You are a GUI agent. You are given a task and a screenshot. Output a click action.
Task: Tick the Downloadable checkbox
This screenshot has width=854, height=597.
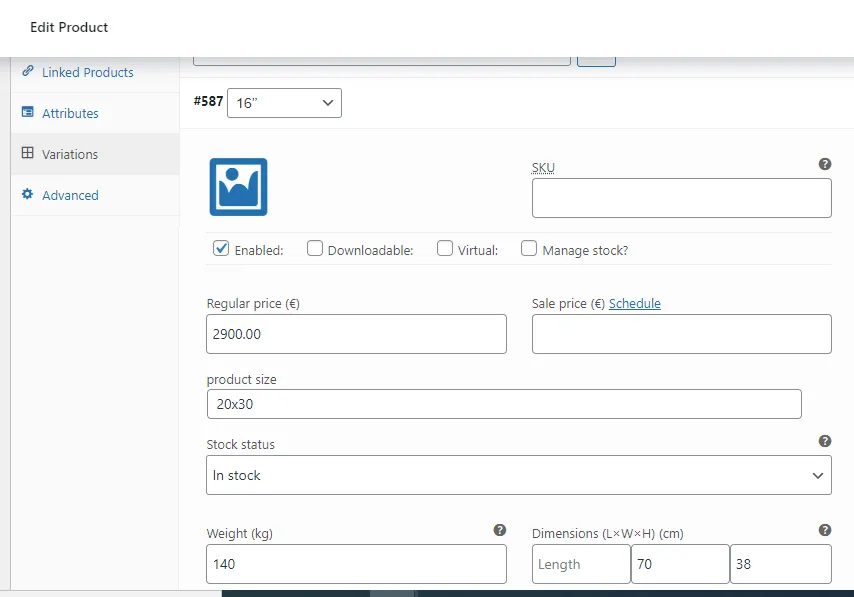click(x=315, y=248)
